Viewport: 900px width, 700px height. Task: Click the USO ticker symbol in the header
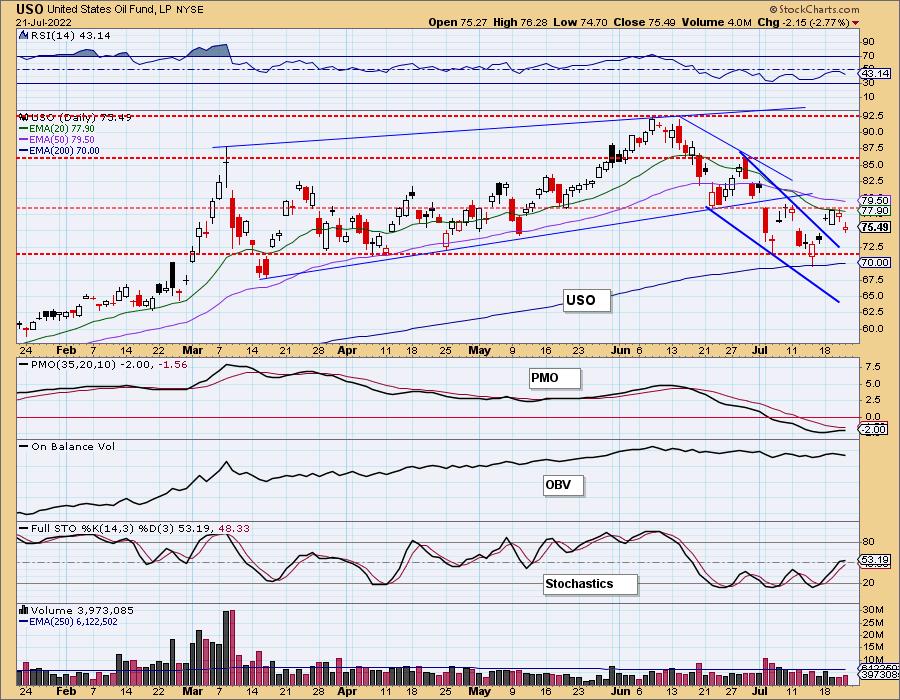(30, 9)
